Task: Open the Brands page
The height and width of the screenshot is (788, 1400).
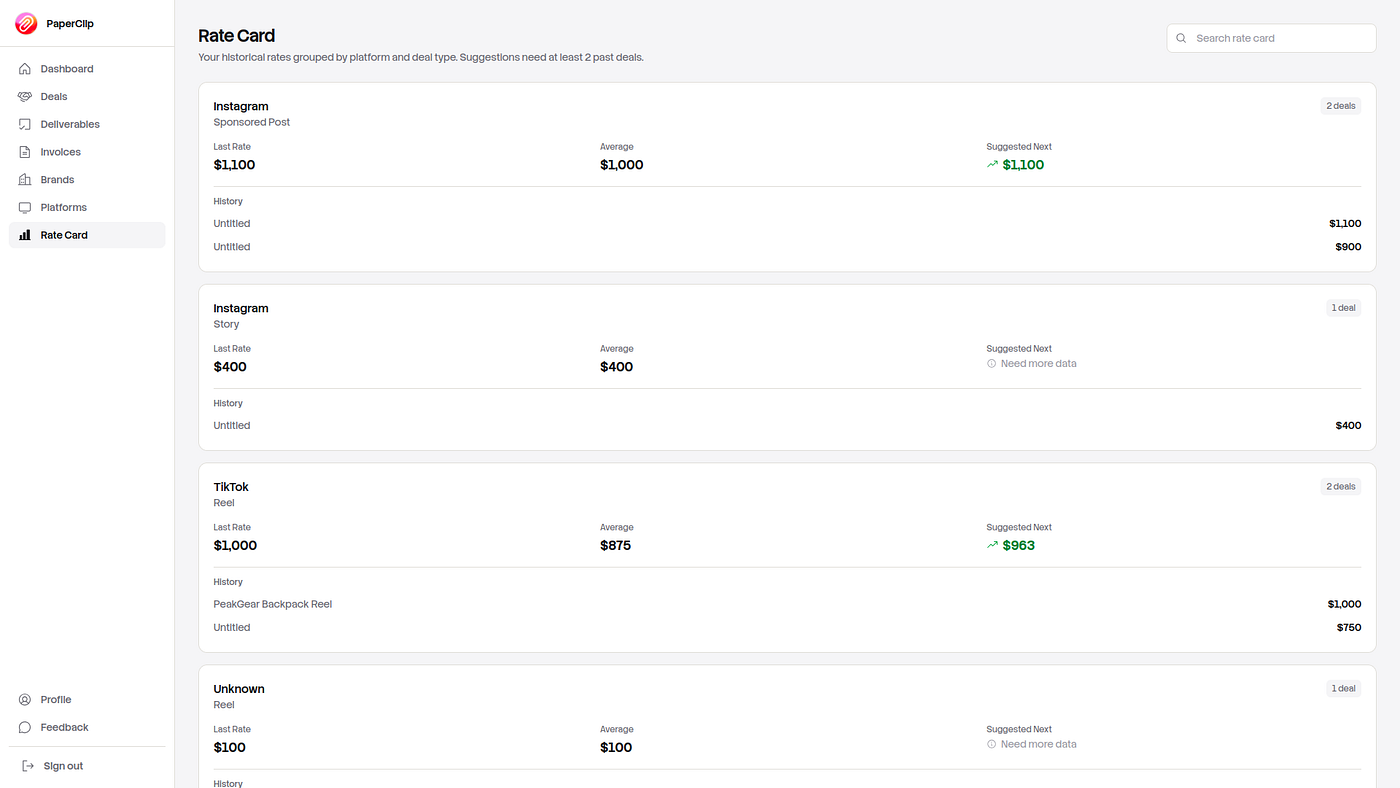Action: pos(87,180)
